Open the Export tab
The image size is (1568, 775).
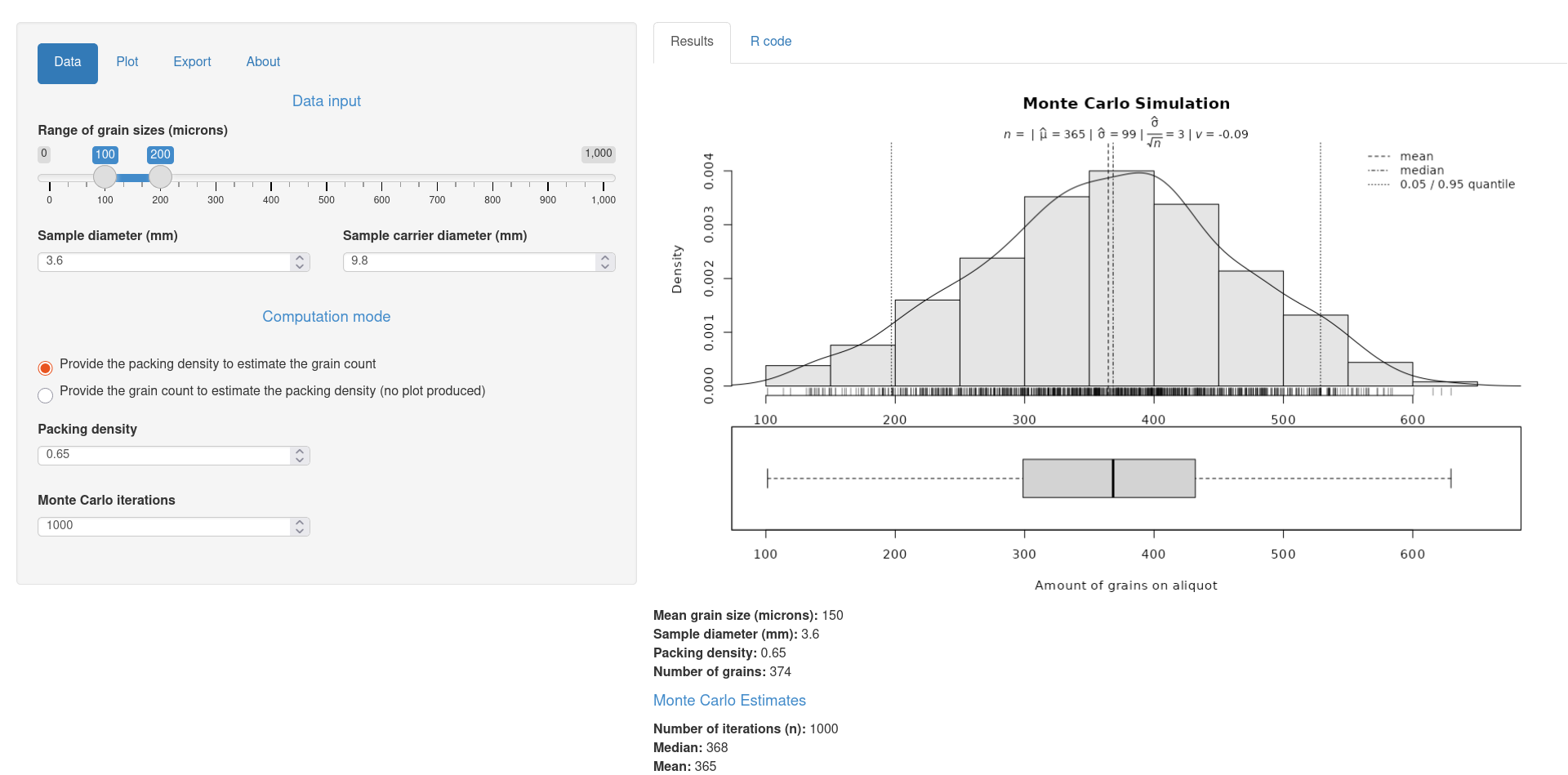pyautogui.click(x=192, y=62)
